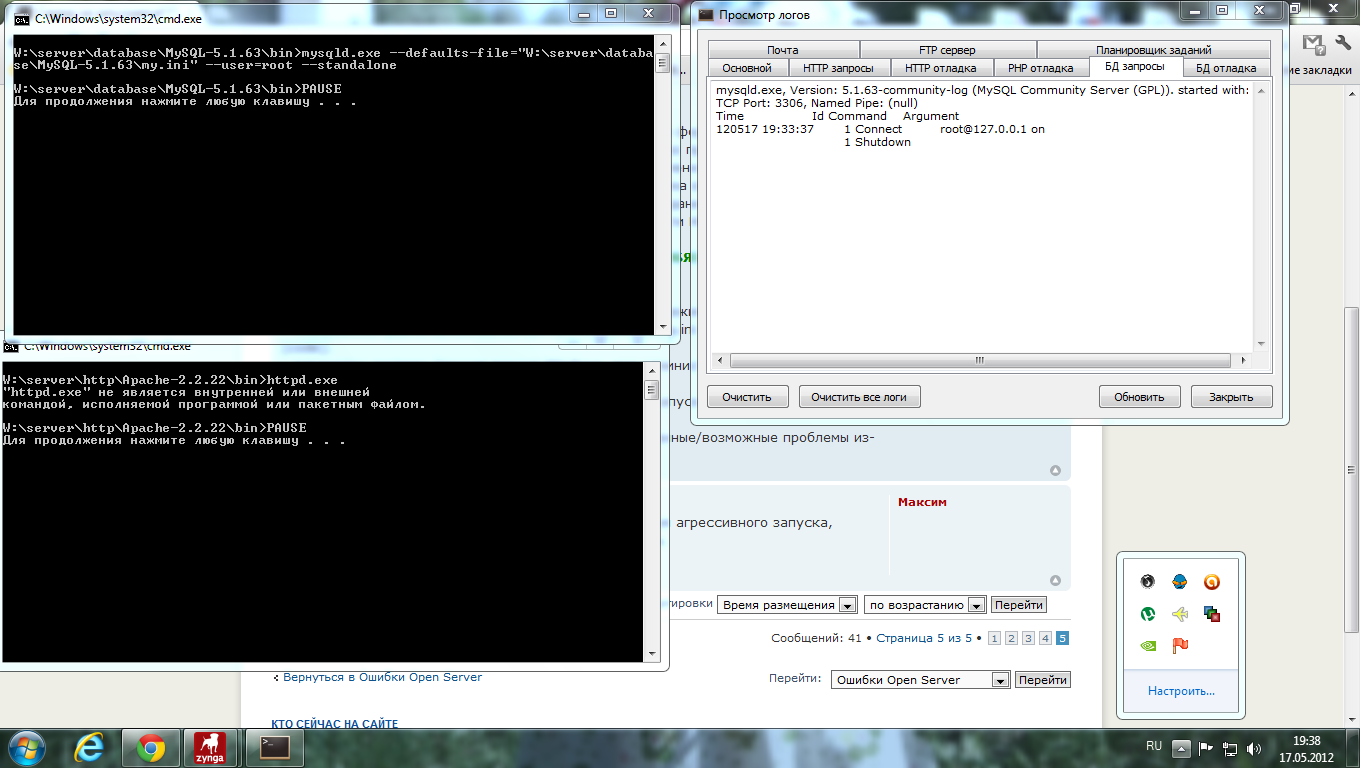Image resolution: width=1360 pixels, height=768 pixels.
Task: Switch to the 'HTTP запросы' tab
Action: (838, 68)
